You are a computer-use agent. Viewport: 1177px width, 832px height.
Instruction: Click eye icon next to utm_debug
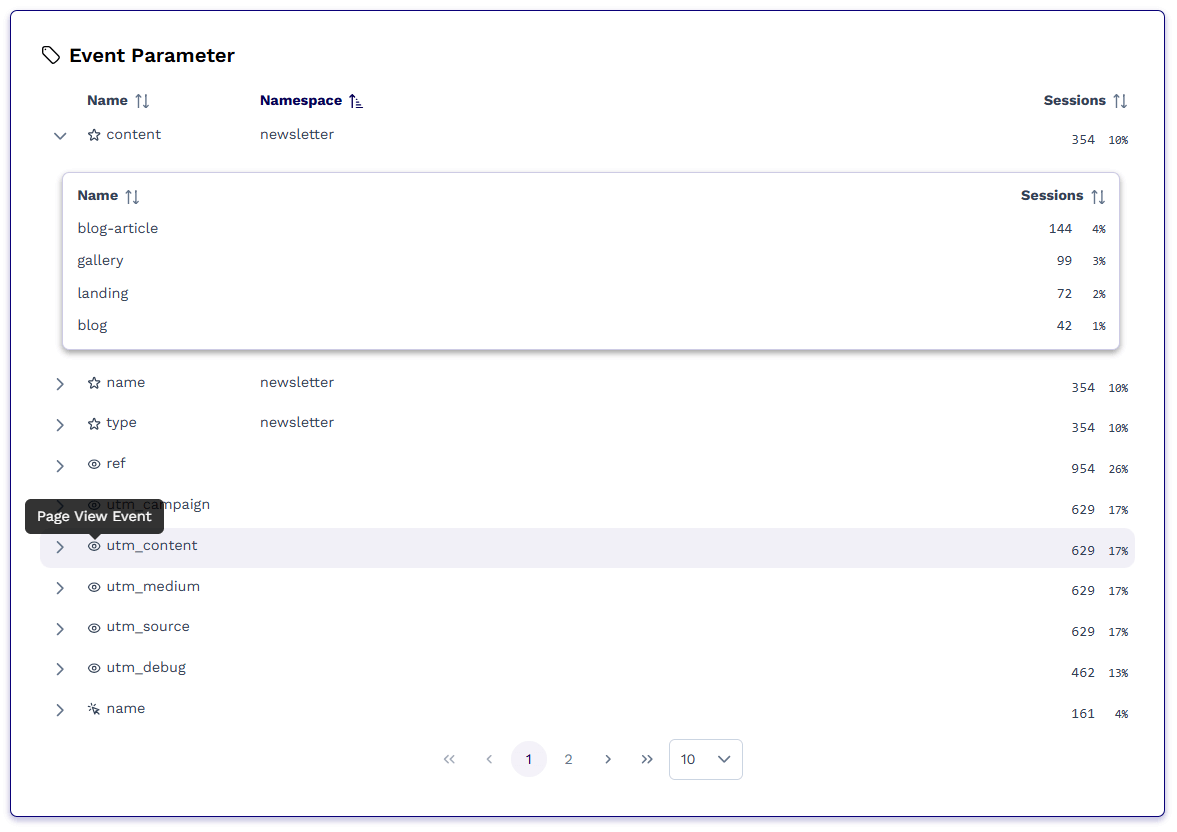[94, 668]
